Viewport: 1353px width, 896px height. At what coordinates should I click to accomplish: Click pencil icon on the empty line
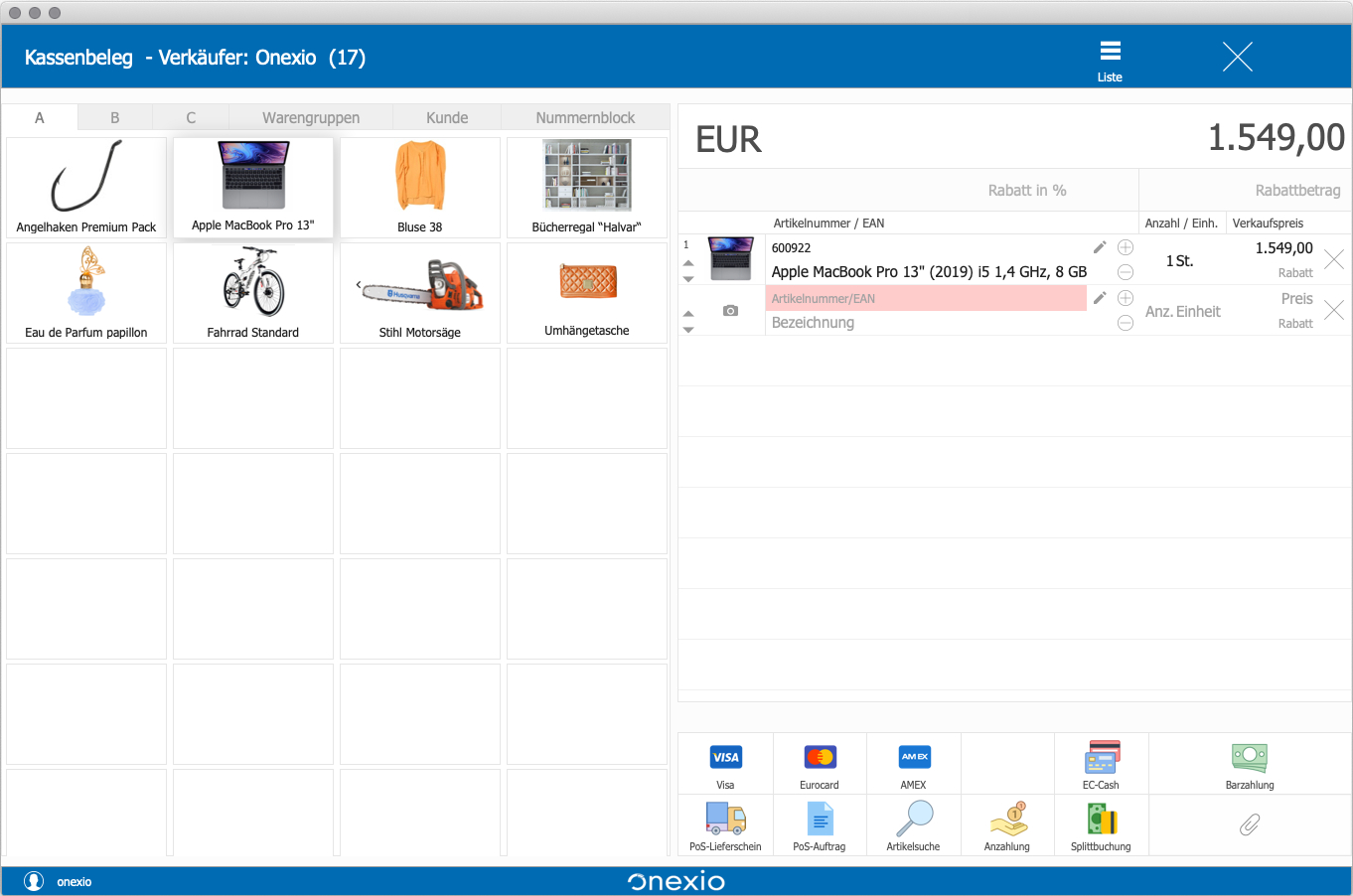point(1100,298)
